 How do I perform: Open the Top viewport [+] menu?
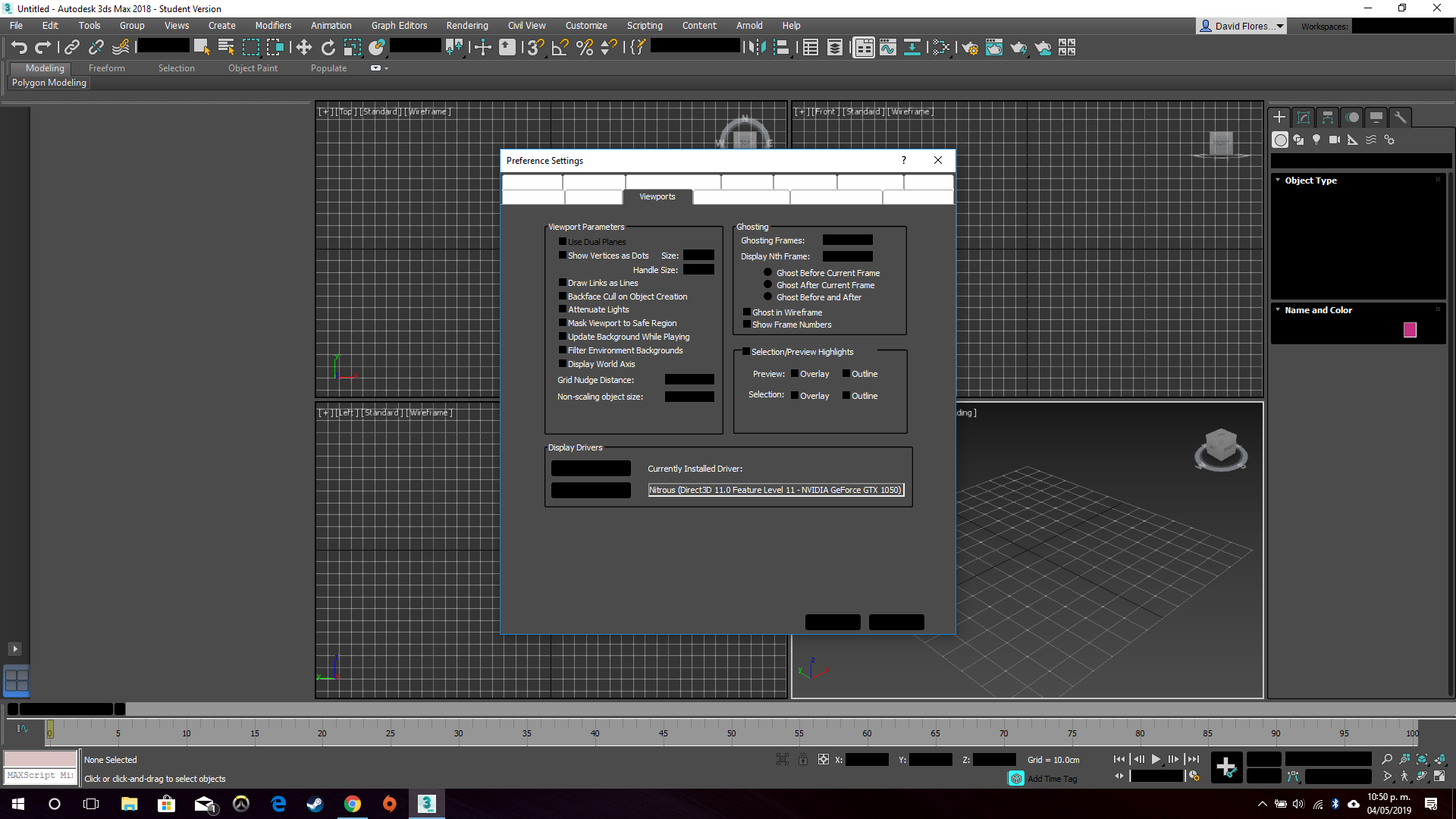coord(325,111)
